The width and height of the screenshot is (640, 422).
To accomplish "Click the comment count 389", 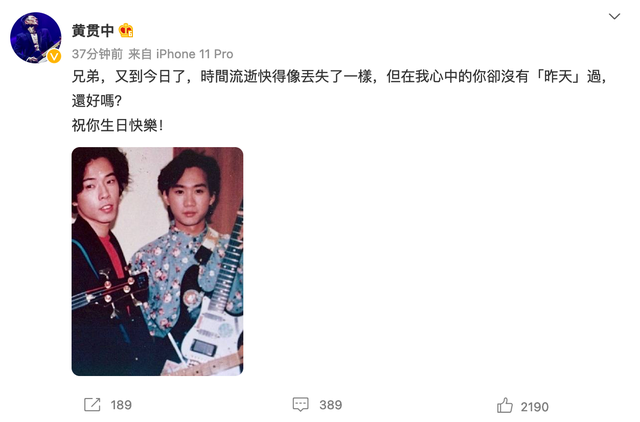I will coord(331,405).
